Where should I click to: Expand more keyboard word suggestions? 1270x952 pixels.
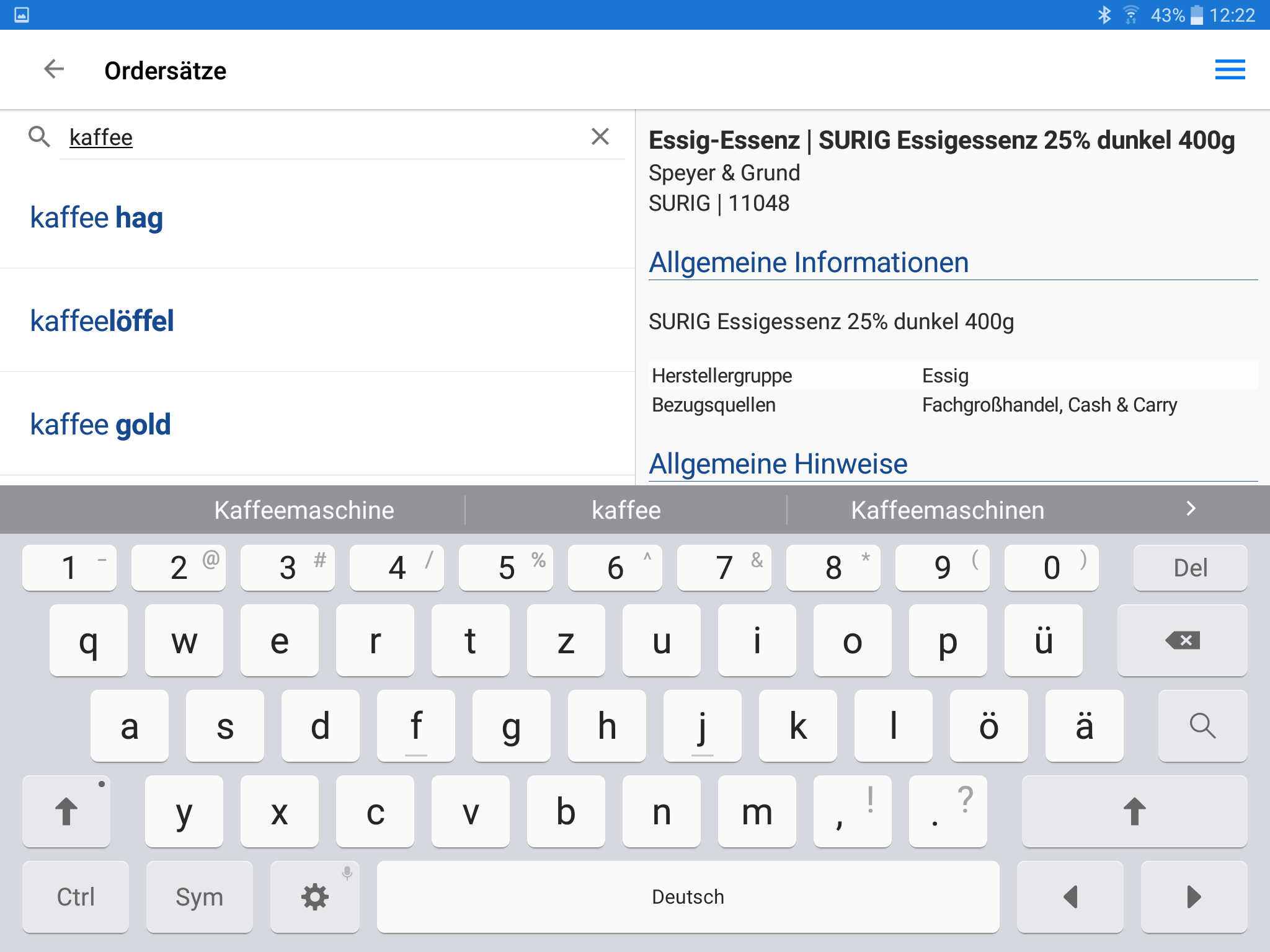click(1190, 509)
